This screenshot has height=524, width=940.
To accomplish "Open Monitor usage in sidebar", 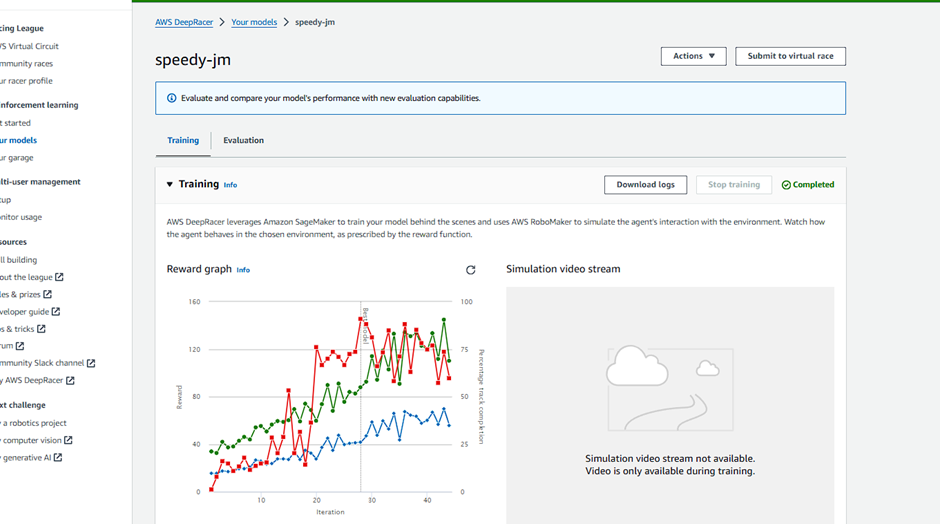I will pyautogui.click(x=21, y=217).
